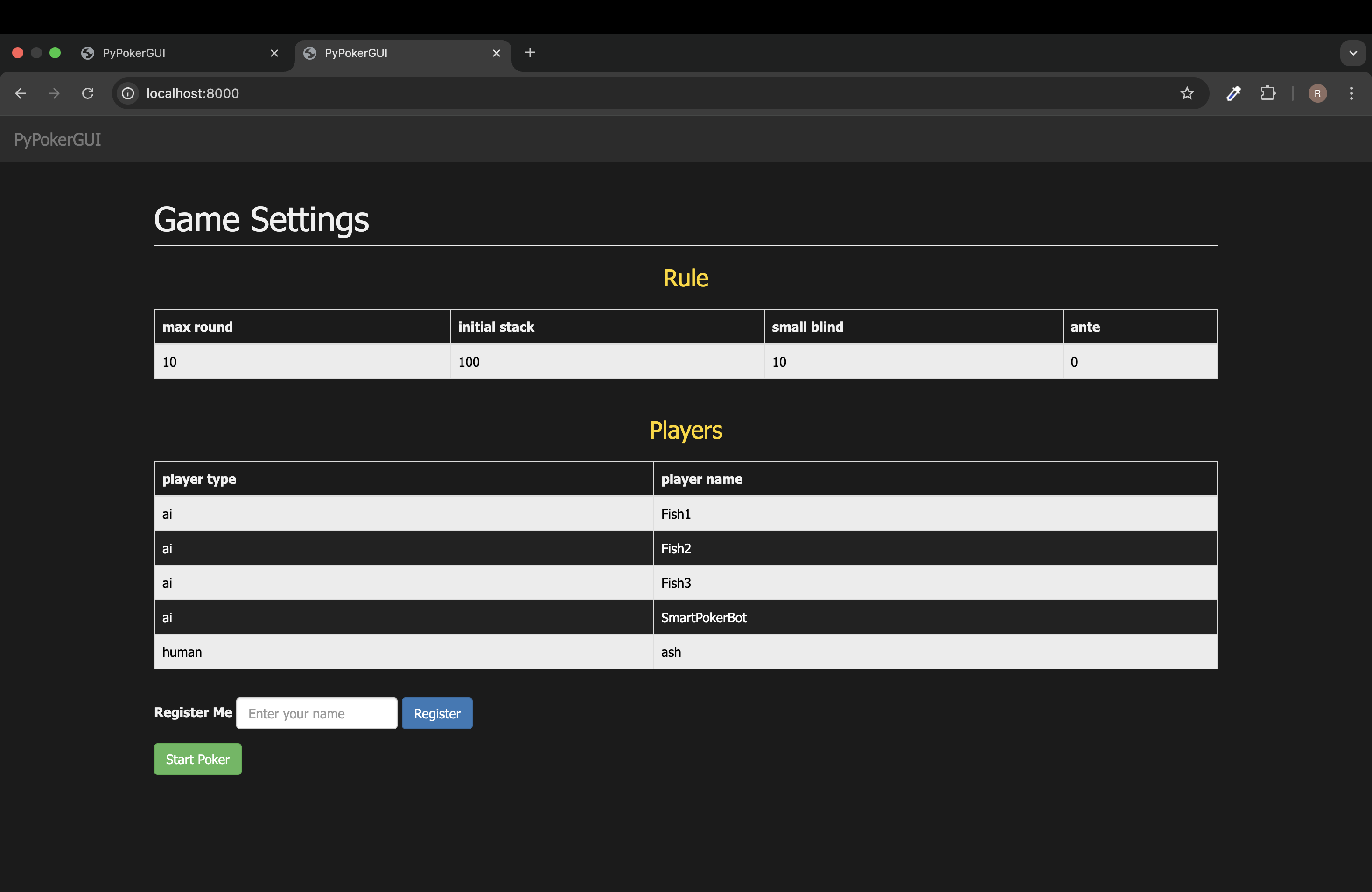Click the browser forward arrow
1372x892 pixels.
coord(54,93)
